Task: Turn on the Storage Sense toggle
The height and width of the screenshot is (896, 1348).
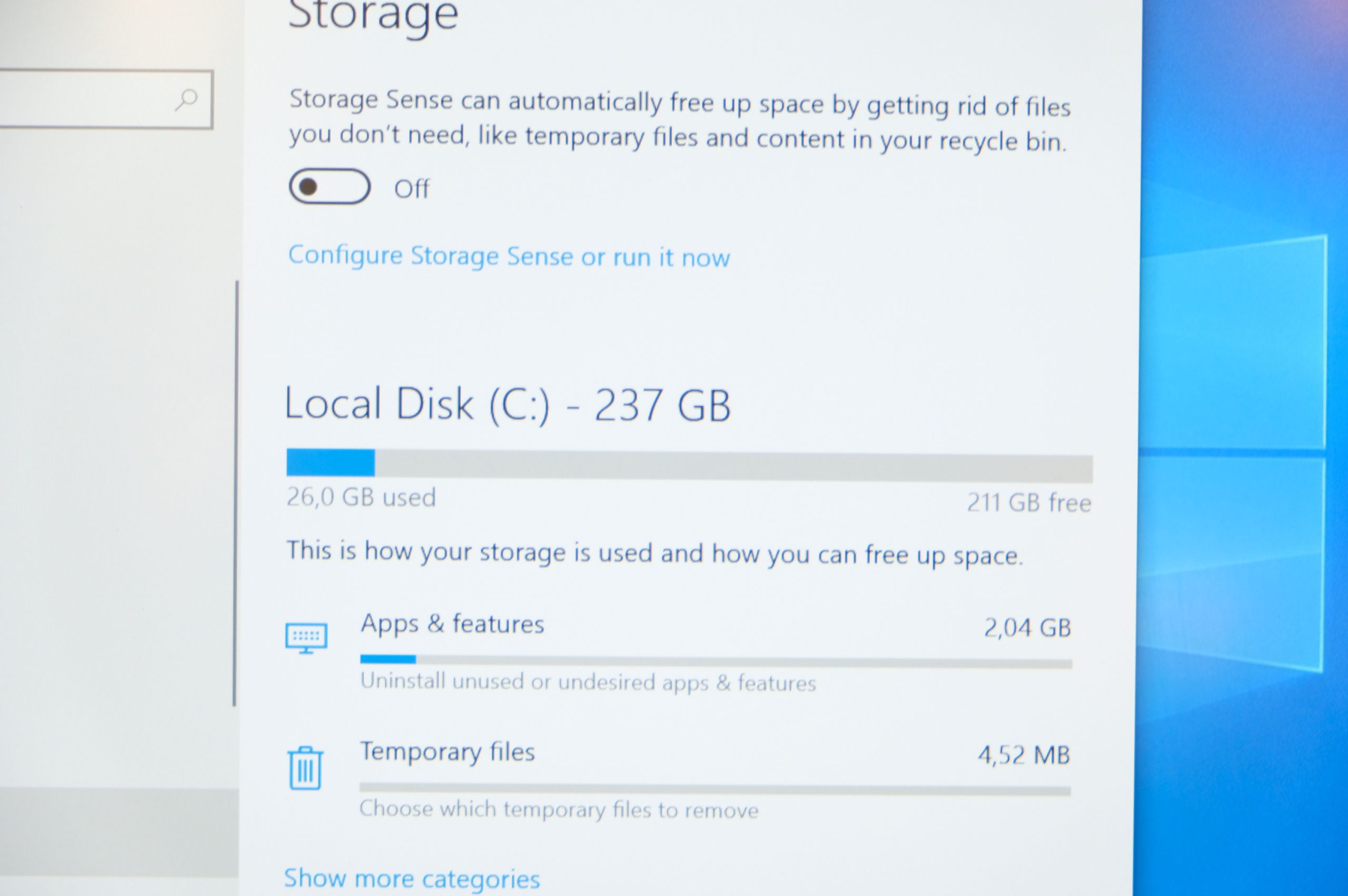Action: (329, 186)
